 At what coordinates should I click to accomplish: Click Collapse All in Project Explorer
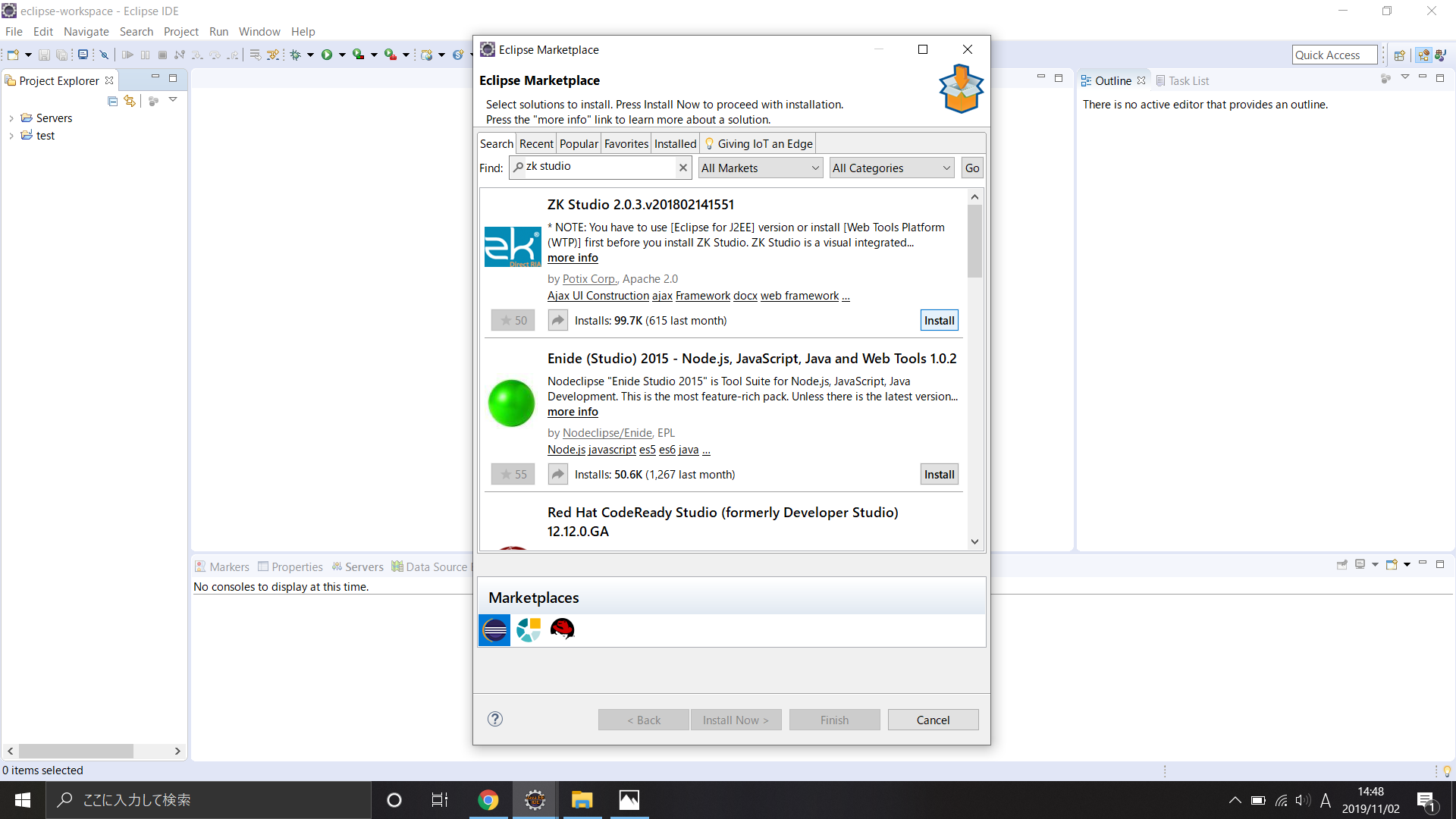[x=112, y=101]
